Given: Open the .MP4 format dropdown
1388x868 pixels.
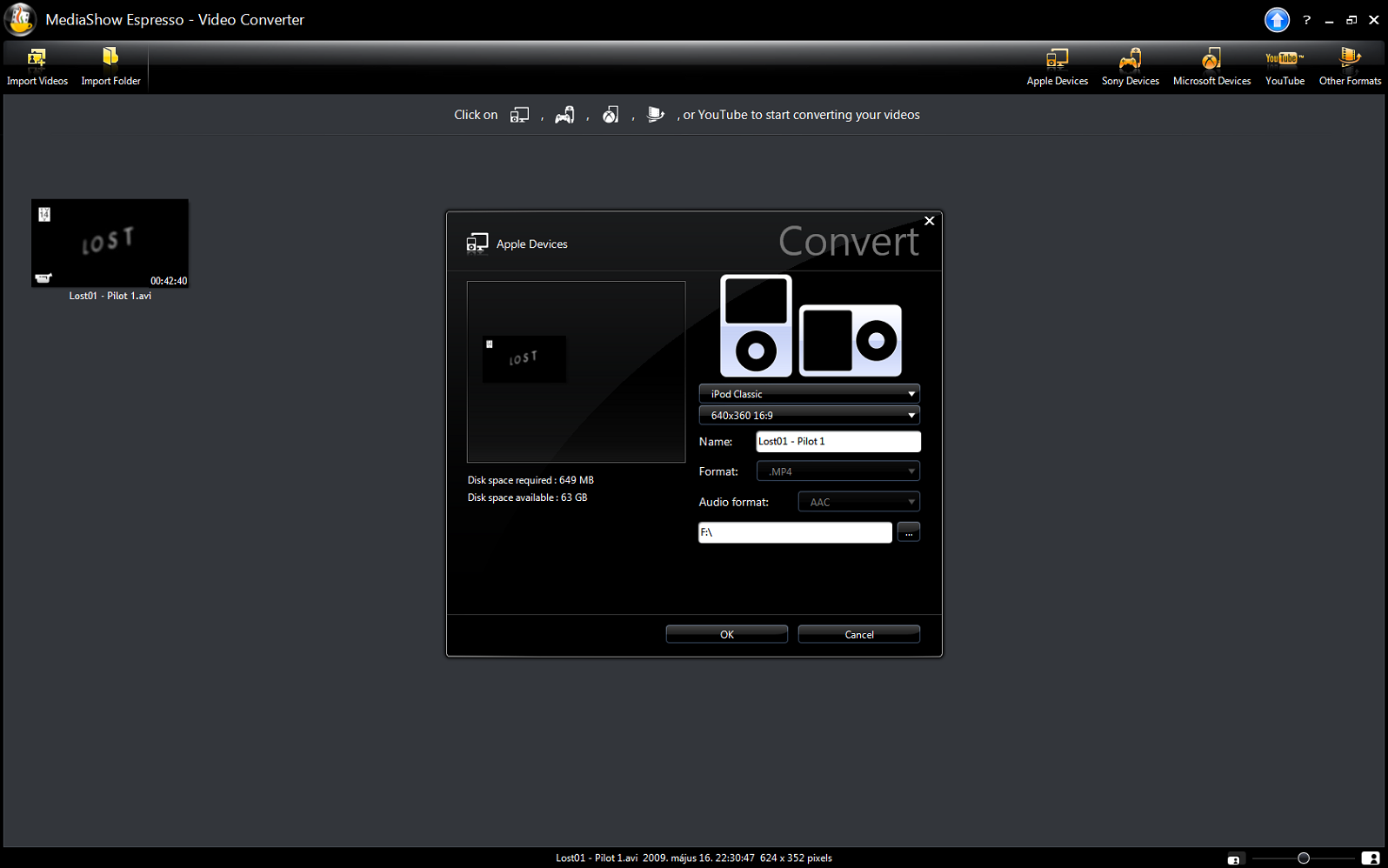Looking at the screenshot, I should [838, 471].
